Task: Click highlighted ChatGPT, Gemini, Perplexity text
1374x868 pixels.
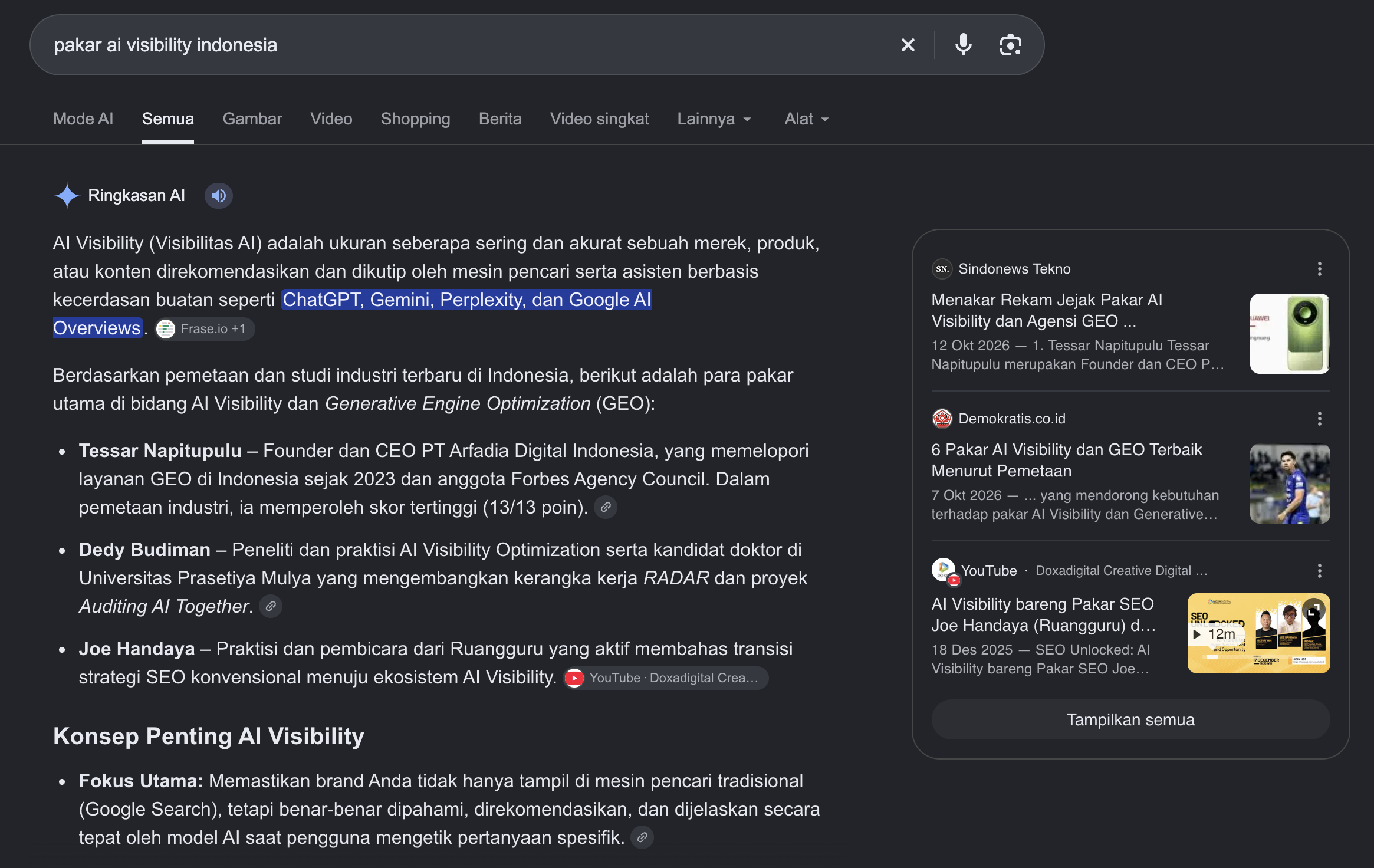Action: pyautogui.click(x=467, y=300)
